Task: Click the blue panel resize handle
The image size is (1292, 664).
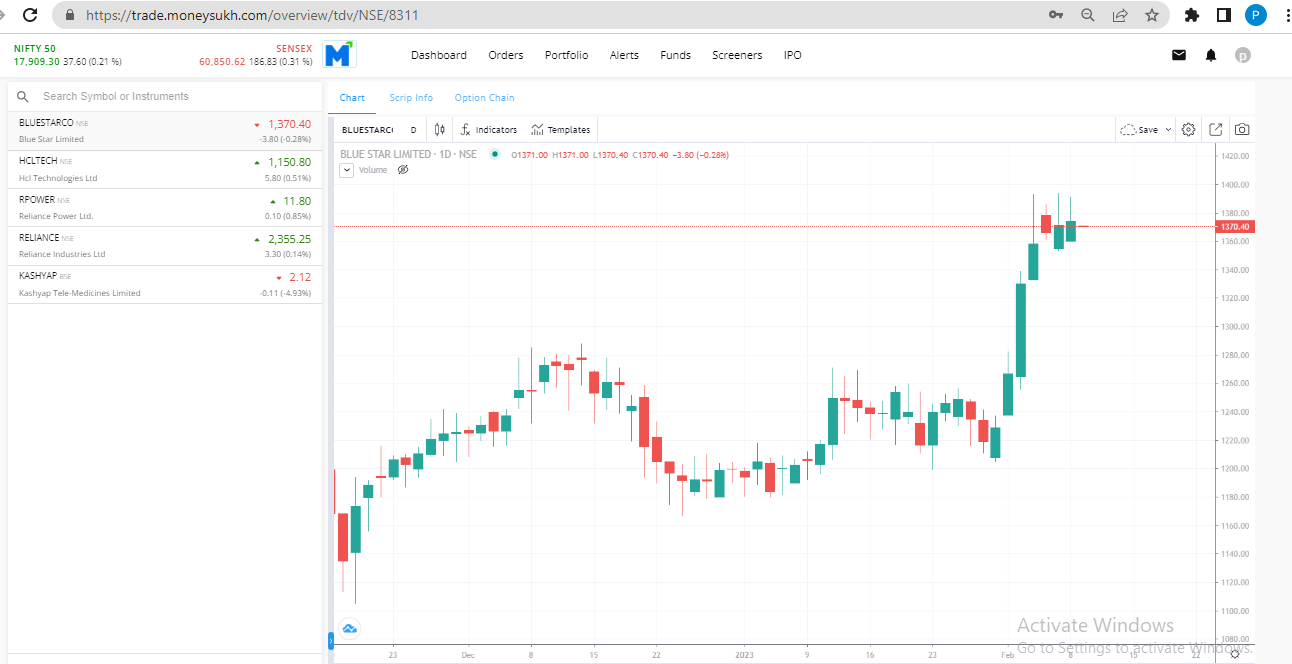Action: pos(330,640)
